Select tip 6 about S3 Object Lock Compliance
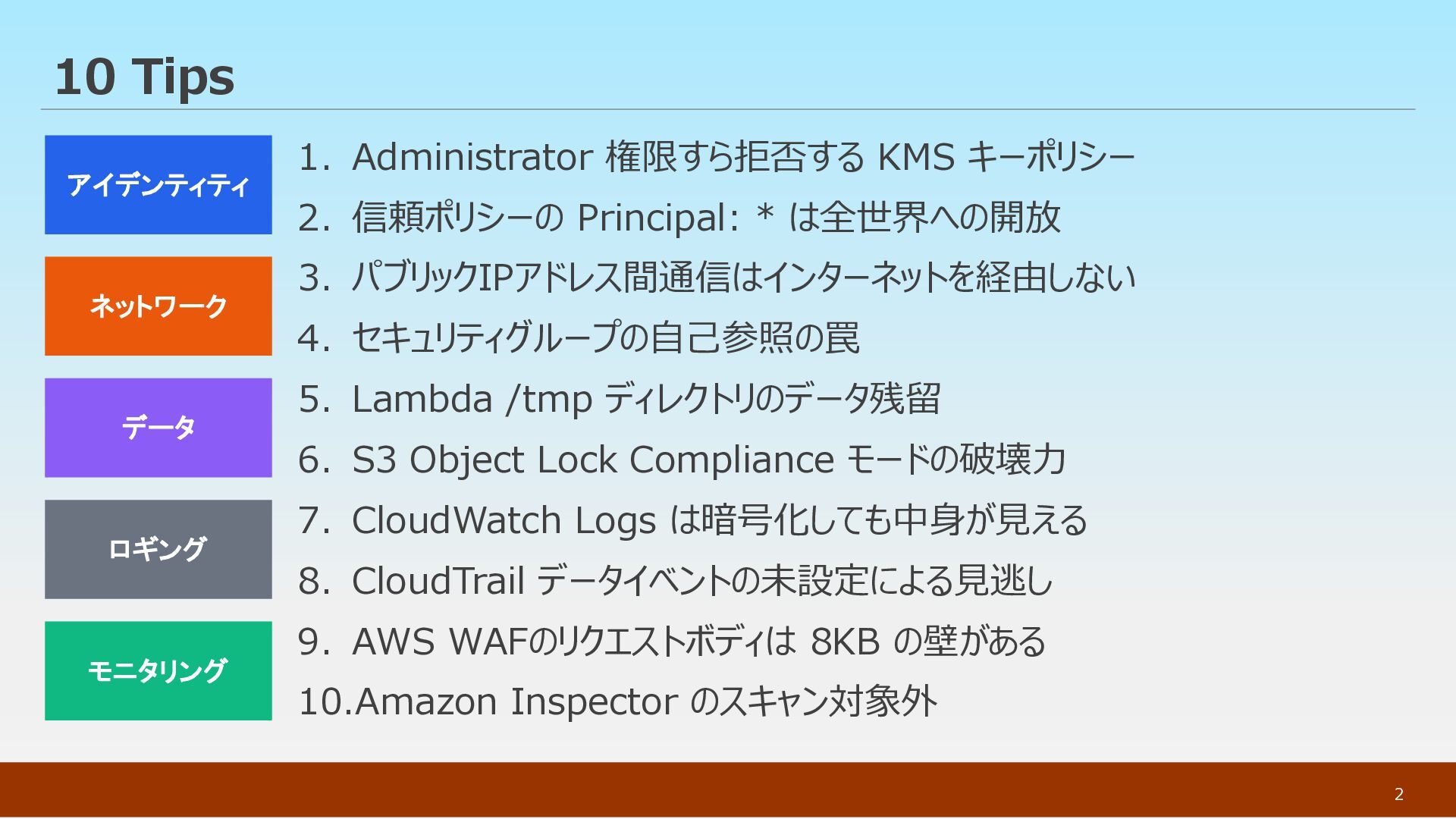Viewport: 1456px width, 819px height. [682, 460]
